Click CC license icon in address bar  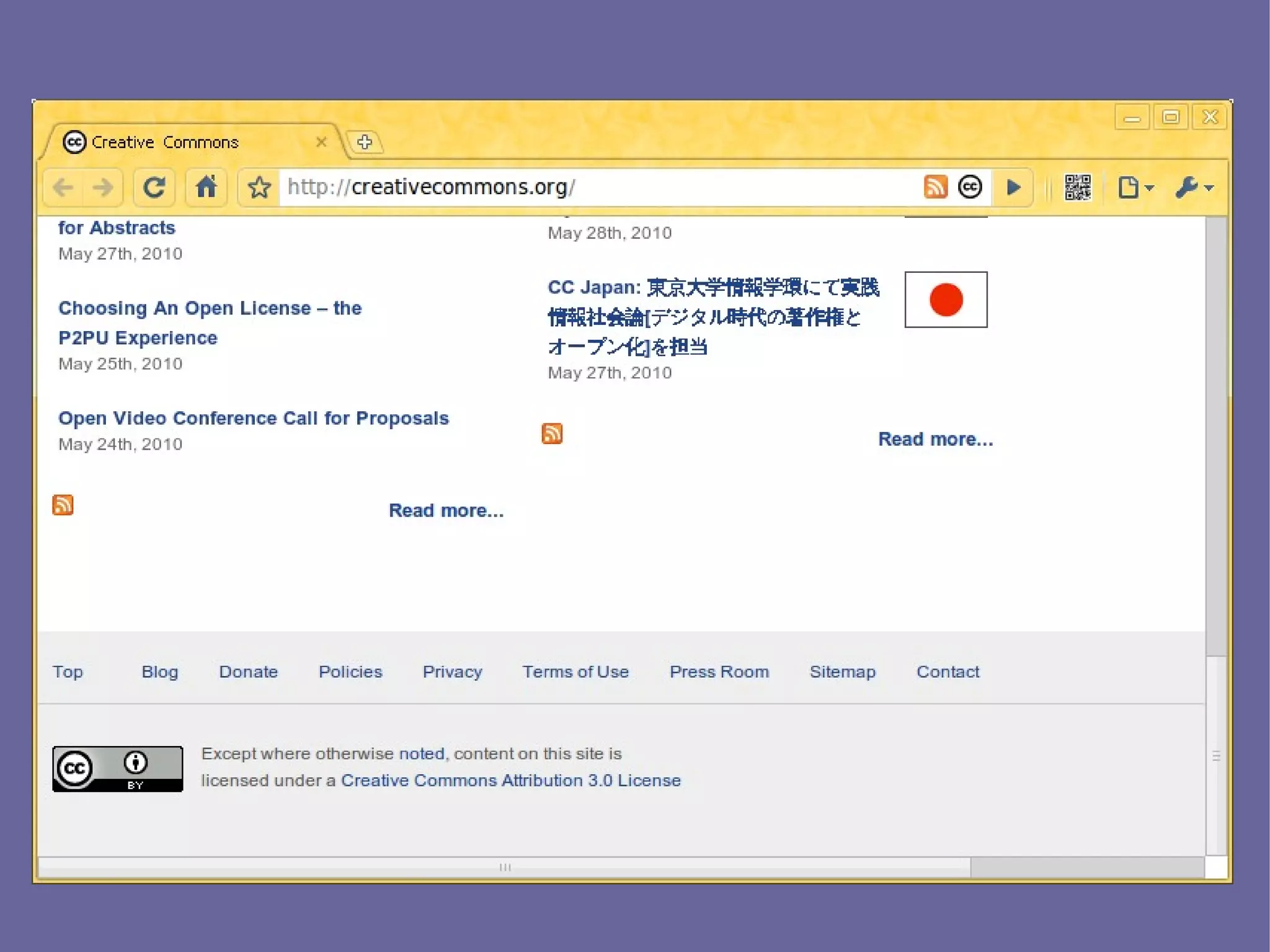tap(970, 187)
